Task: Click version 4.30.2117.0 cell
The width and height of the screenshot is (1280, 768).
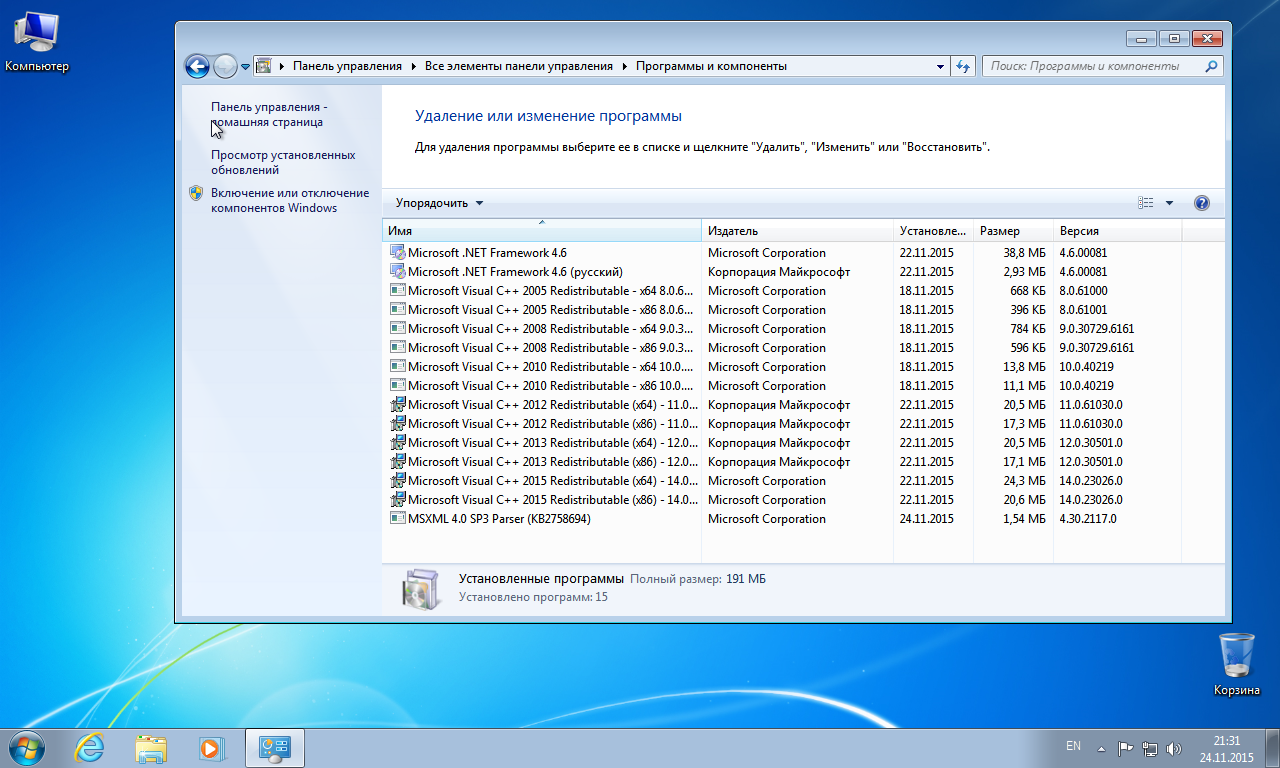Action: click(1088, 519)
